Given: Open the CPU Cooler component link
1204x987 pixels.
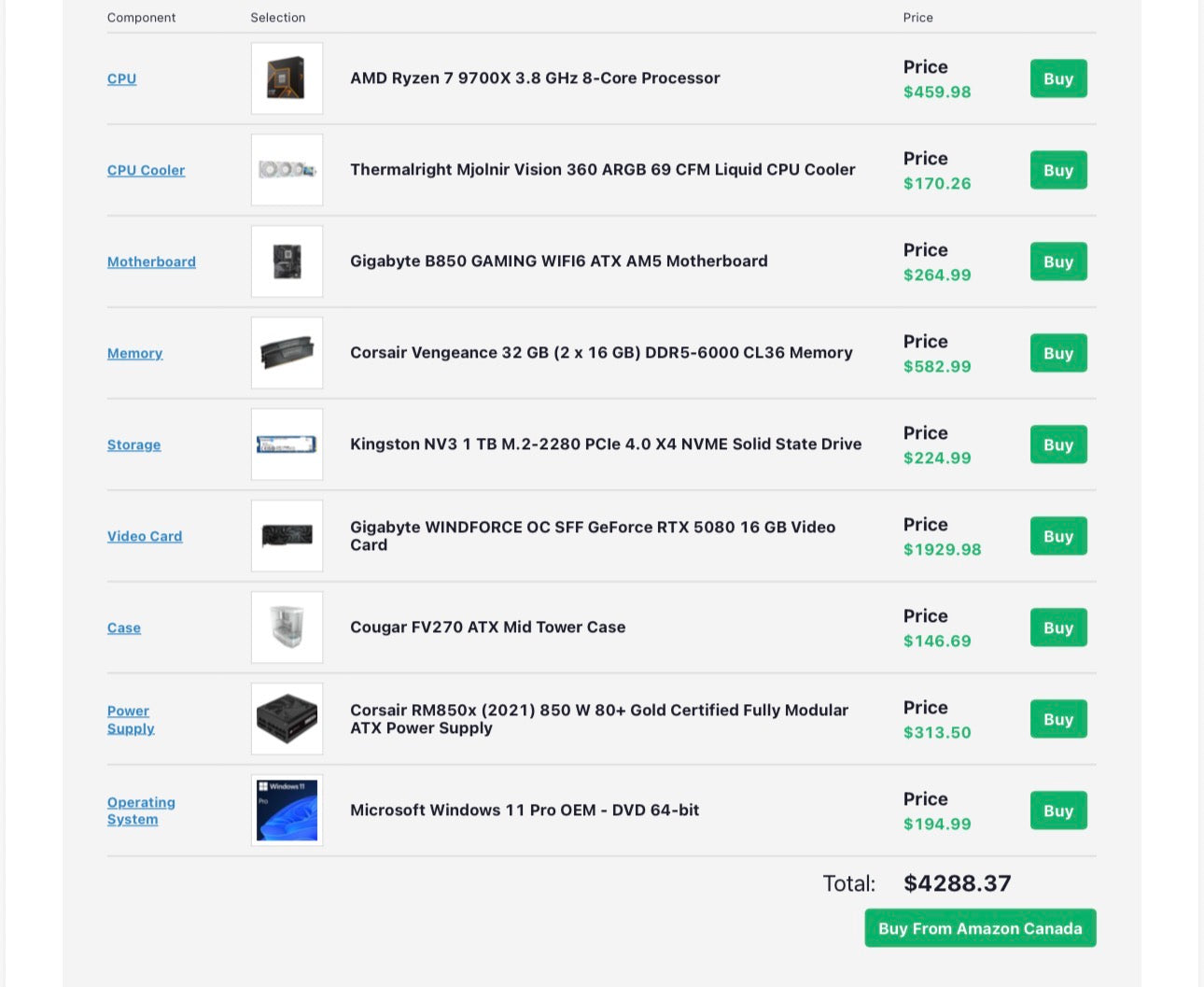Looking at the screenshot, I should click(x=146, y=170).
